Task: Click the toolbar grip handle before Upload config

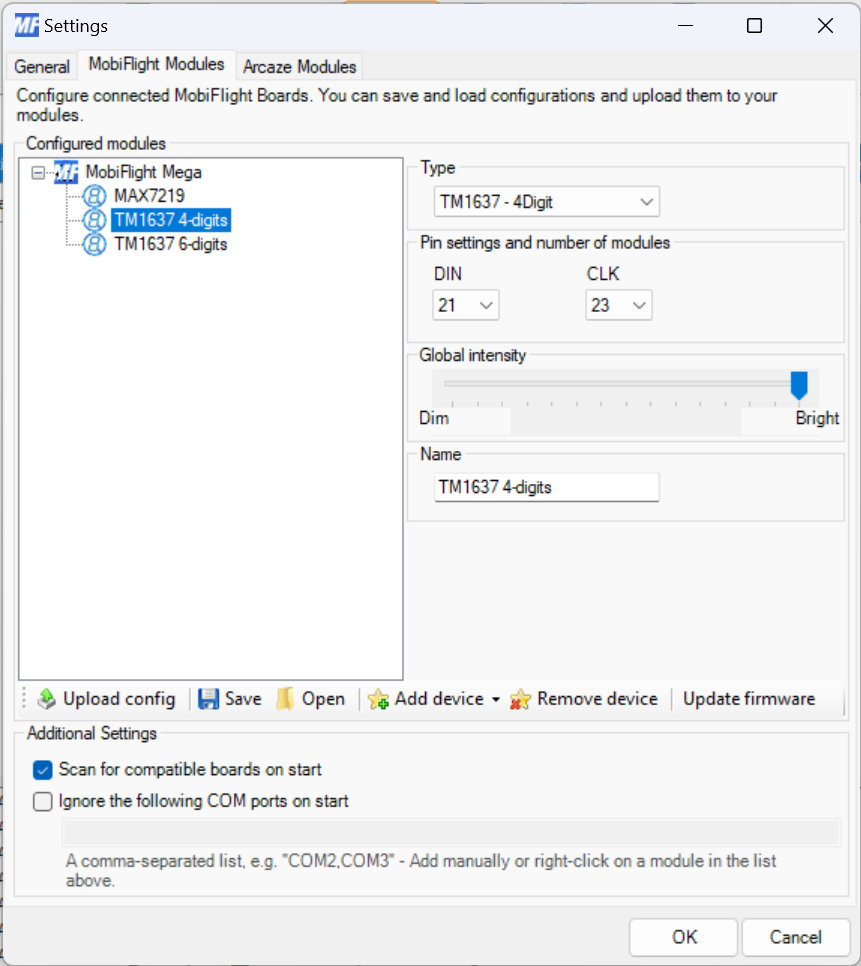Action: point(24,699)
